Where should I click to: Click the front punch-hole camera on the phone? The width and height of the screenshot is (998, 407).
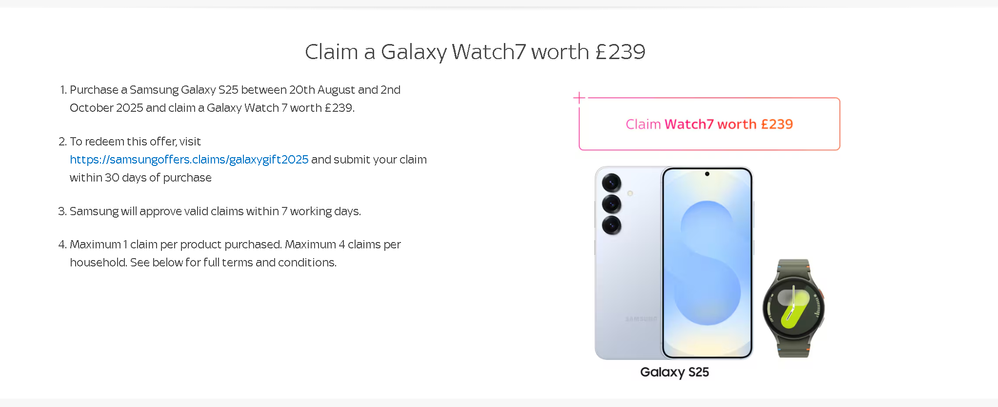click(x=707, y=174)
